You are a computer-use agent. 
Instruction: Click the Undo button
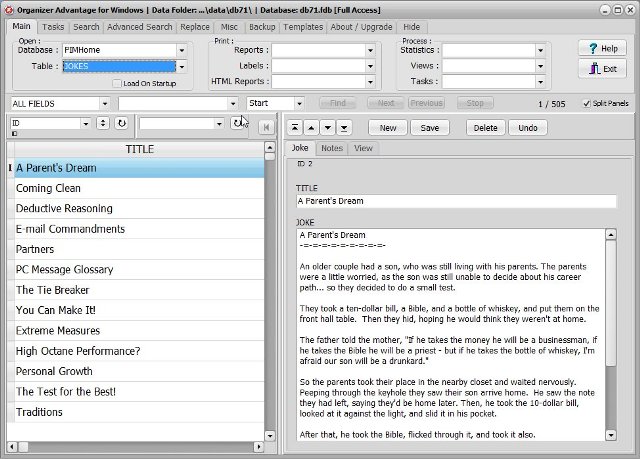[528, 128]
